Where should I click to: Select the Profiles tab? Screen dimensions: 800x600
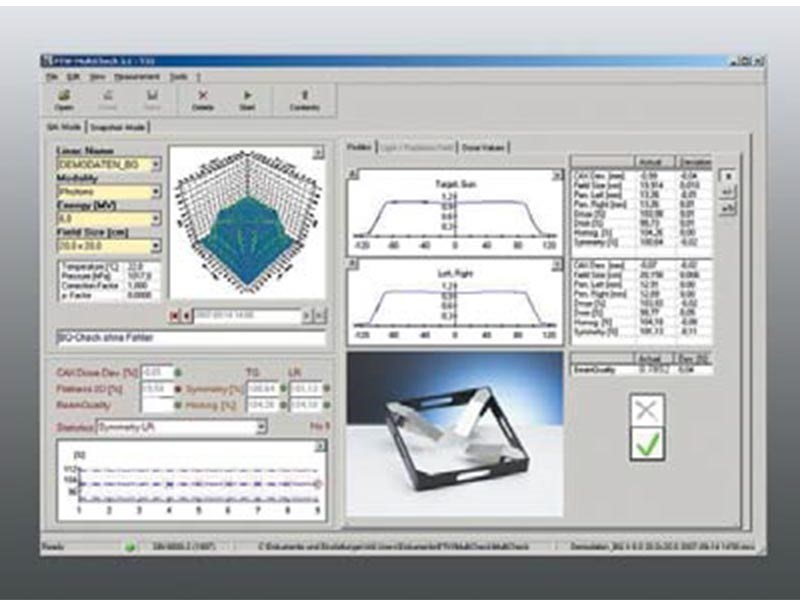click(360, 147)
